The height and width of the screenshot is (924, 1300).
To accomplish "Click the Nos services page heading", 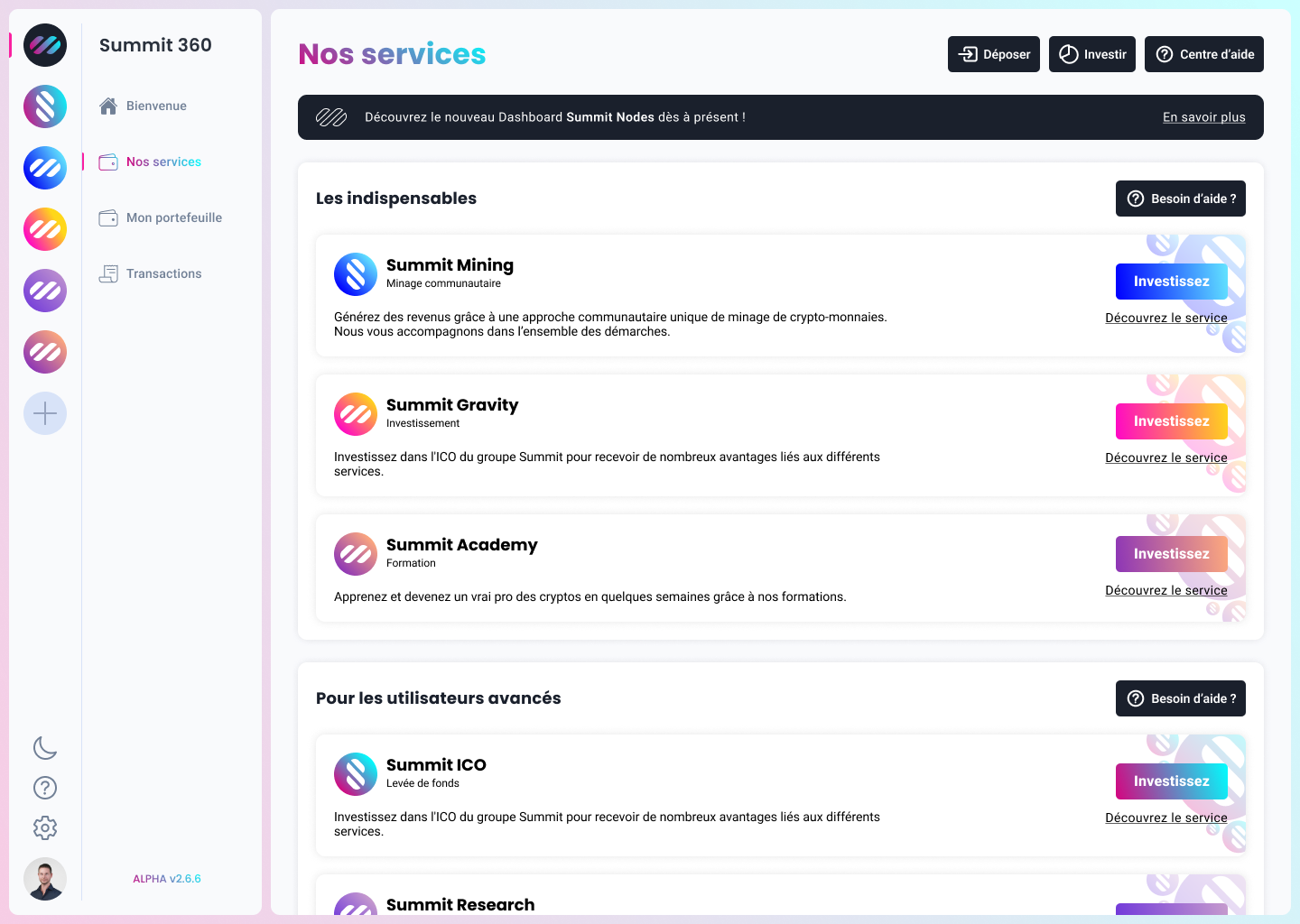I will coord(392,54).
